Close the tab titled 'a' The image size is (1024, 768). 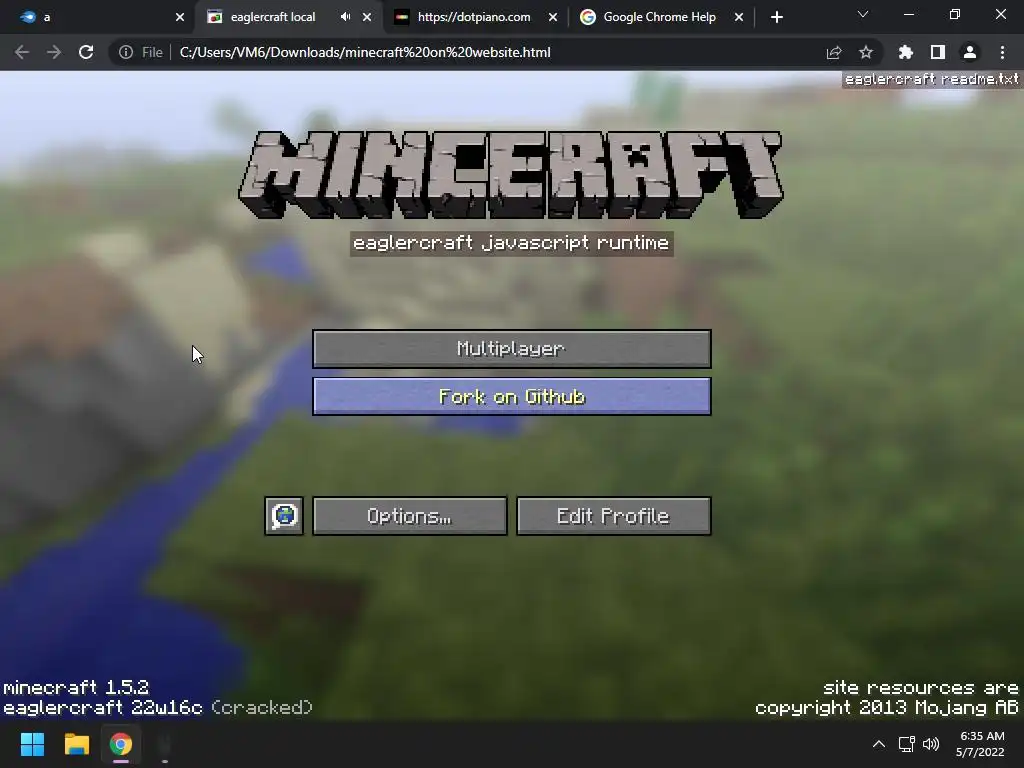coord(180,17)
